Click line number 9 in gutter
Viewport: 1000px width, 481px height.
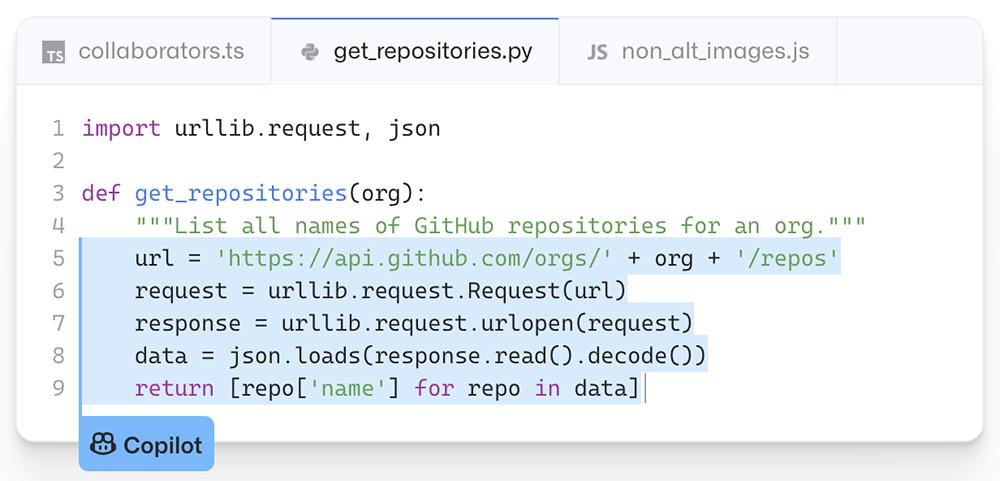click(58, 388)
